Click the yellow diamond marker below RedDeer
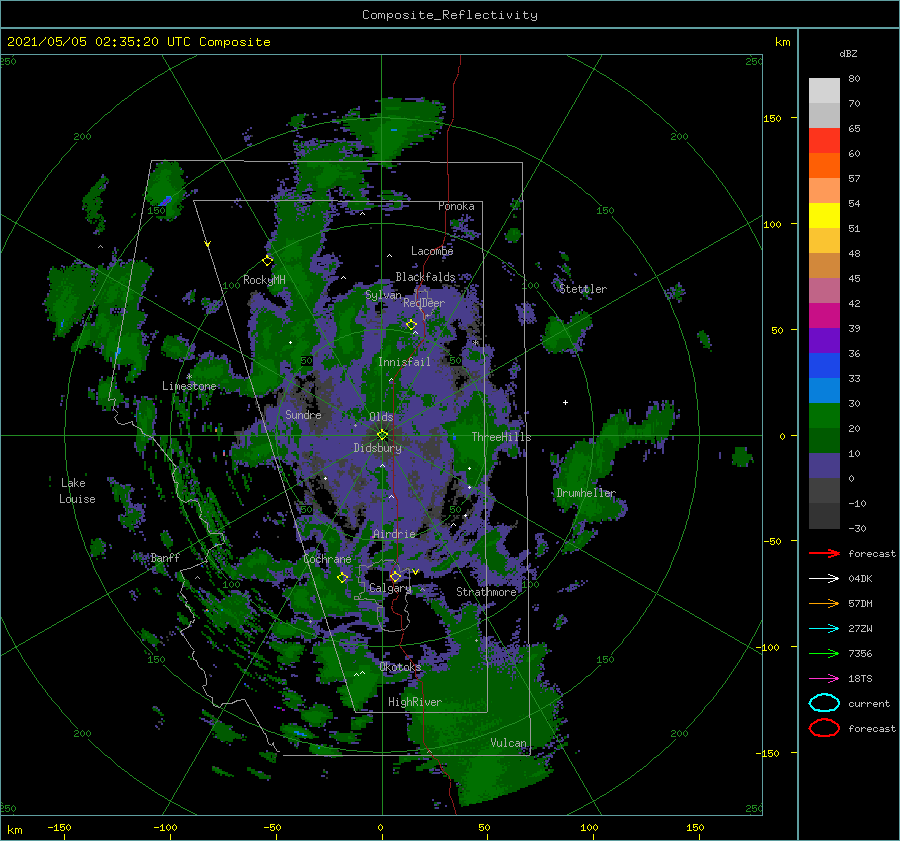 411,325
